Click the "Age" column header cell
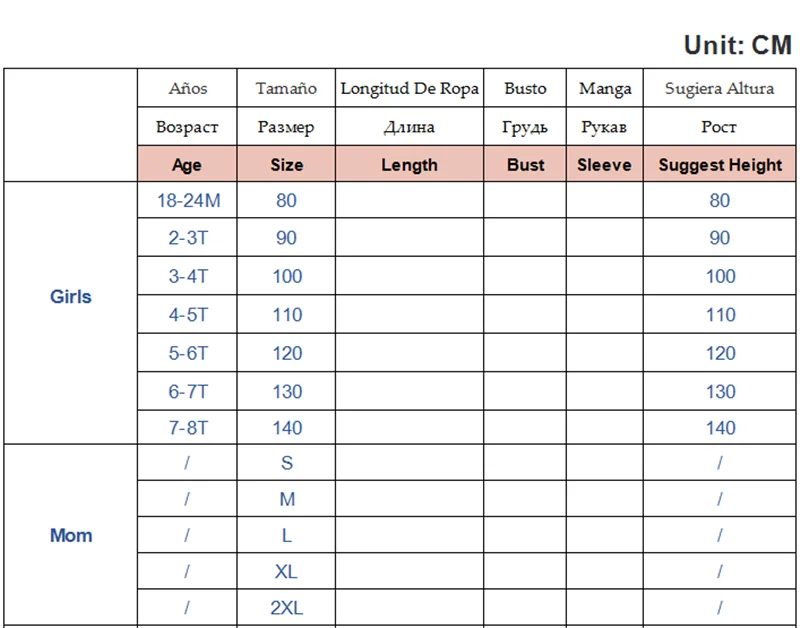Image resolution: width=800 pixels, height=628 pixels. [187, 165]
